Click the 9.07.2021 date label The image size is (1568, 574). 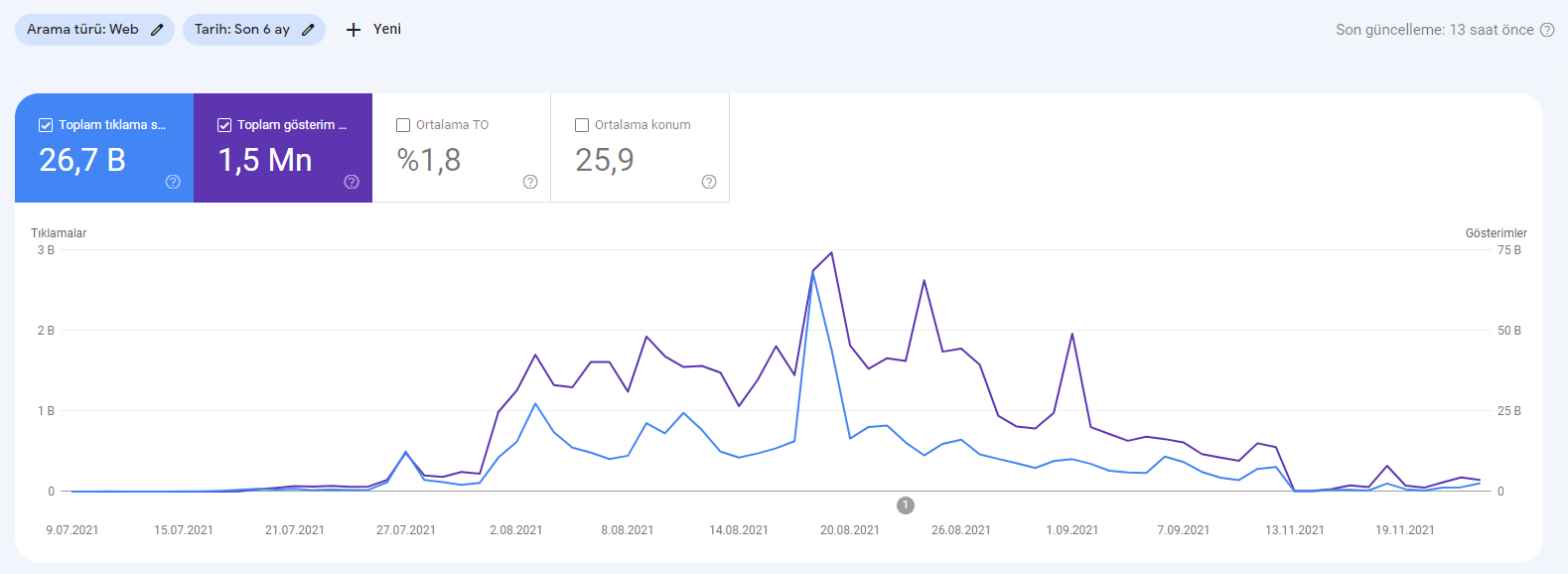(x=72, y=530)
